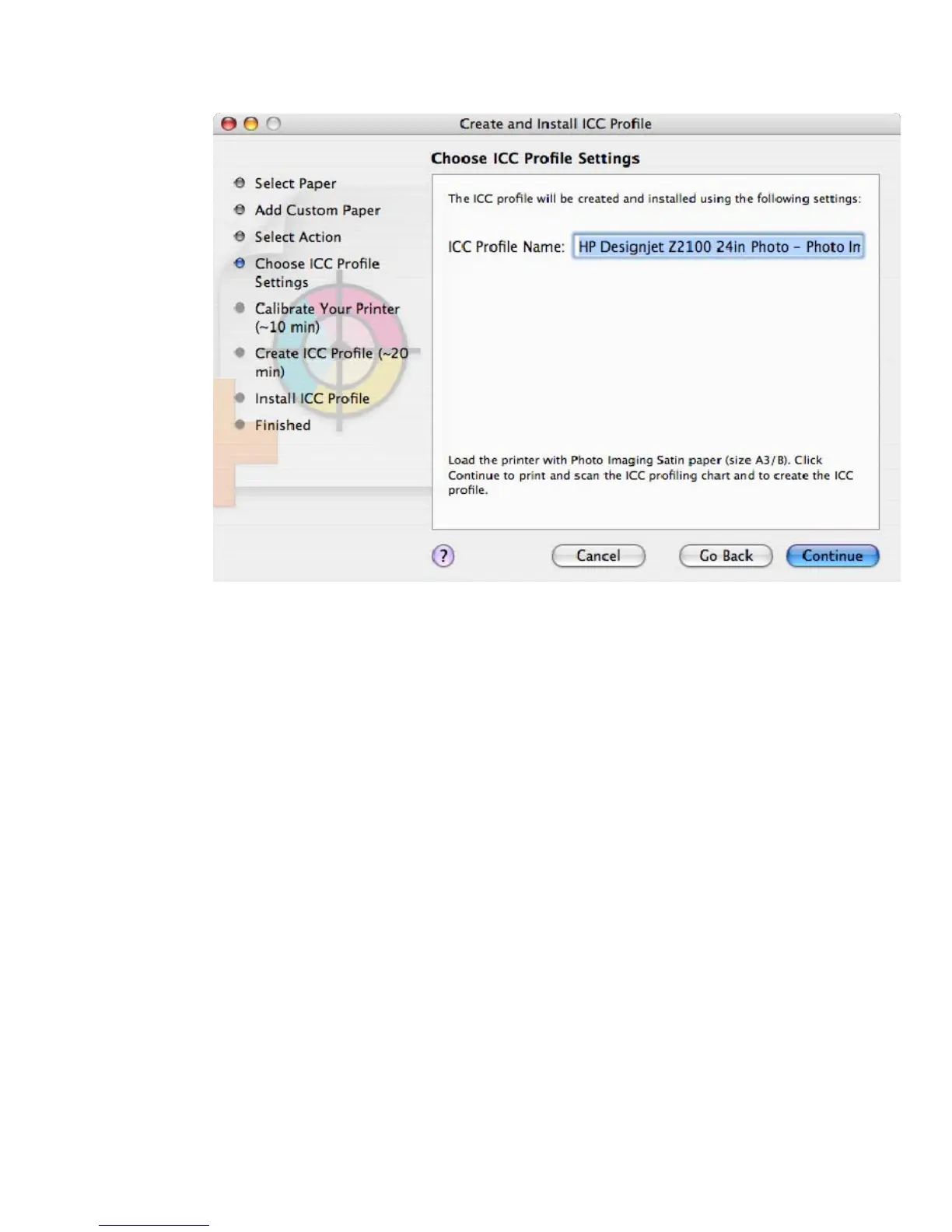Screen dimensions: 952x1232
Task: Click the Go Back button
Action: point(726,555)
